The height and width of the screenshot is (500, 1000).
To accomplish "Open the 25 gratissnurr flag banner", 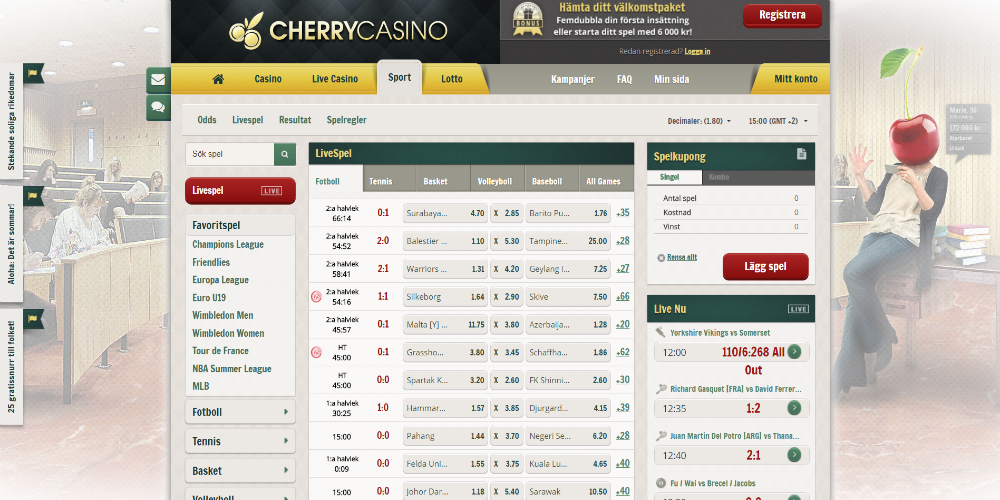I will [x=34, y=319].
